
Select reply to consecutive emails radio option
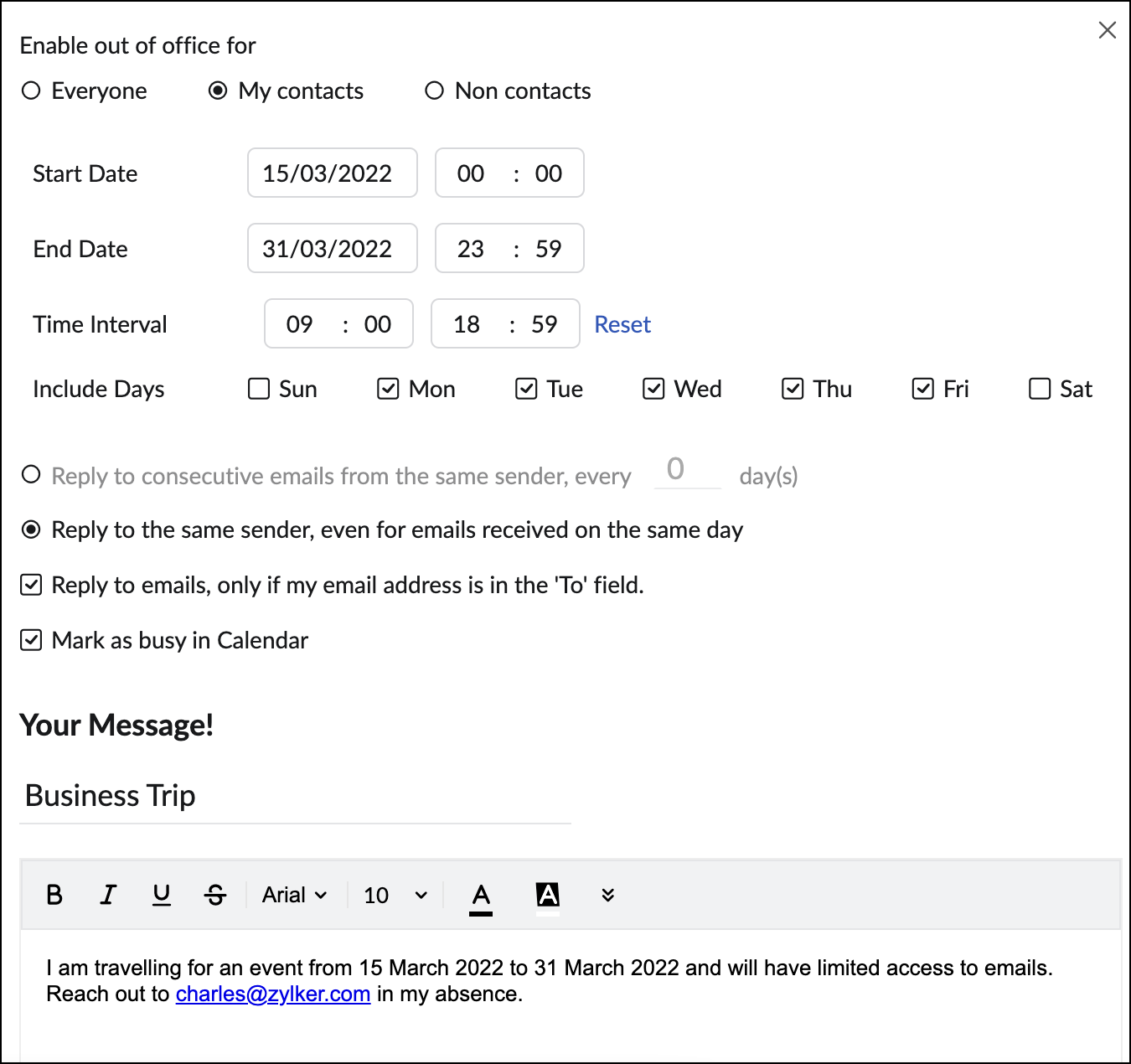(31, 475)
